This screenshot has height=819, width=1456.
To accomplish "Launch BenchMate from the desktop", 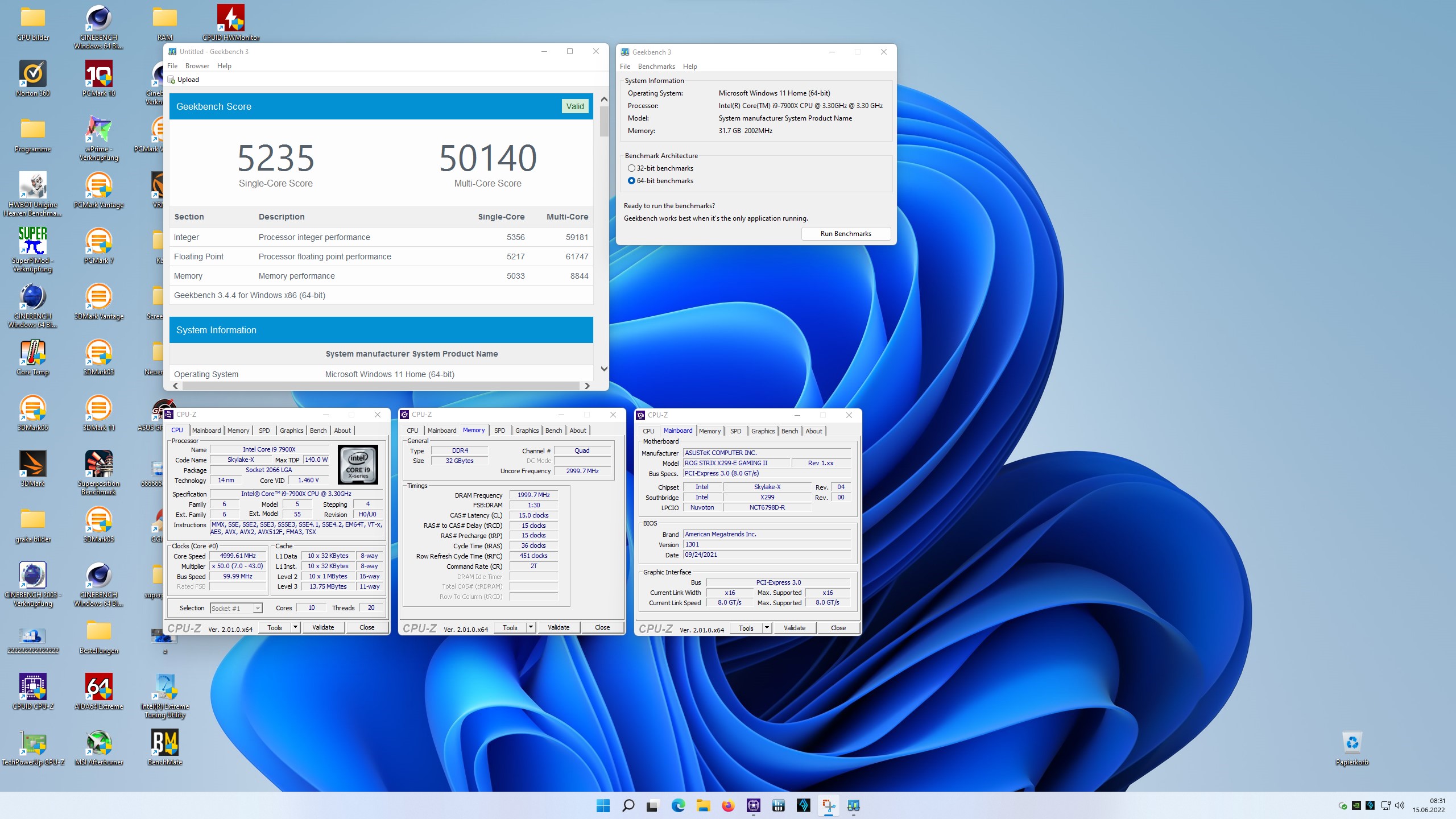I will point(165,747).
